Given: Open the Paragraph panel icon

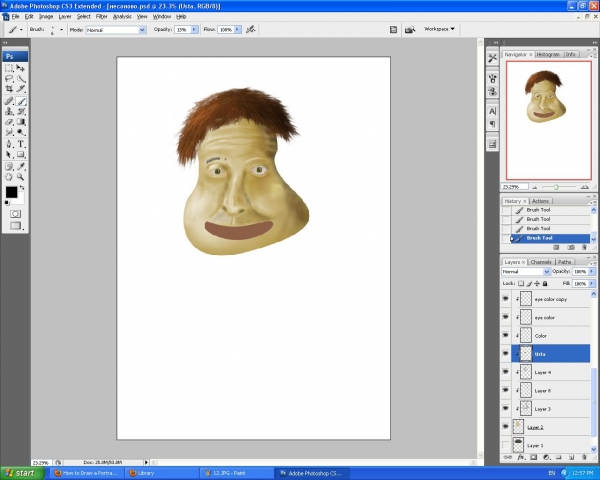Looking at the screenshot, I should (492, 124).
